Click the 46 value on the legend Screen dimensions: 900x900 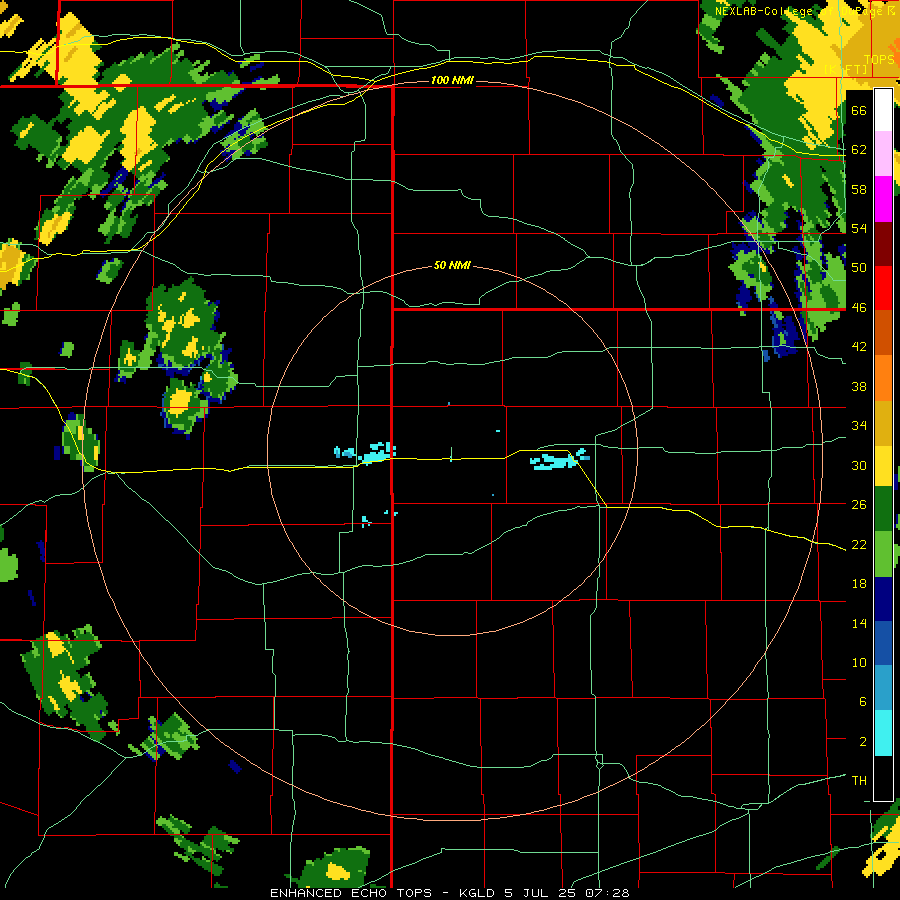[859, 308]
